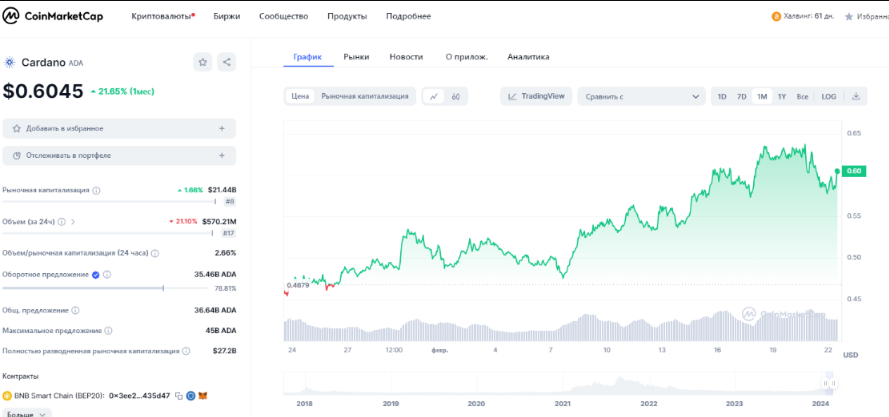889x417 pixels.
Task: Copy the BNB Smart Chain contract address
Action: click(x=179, y=396)
